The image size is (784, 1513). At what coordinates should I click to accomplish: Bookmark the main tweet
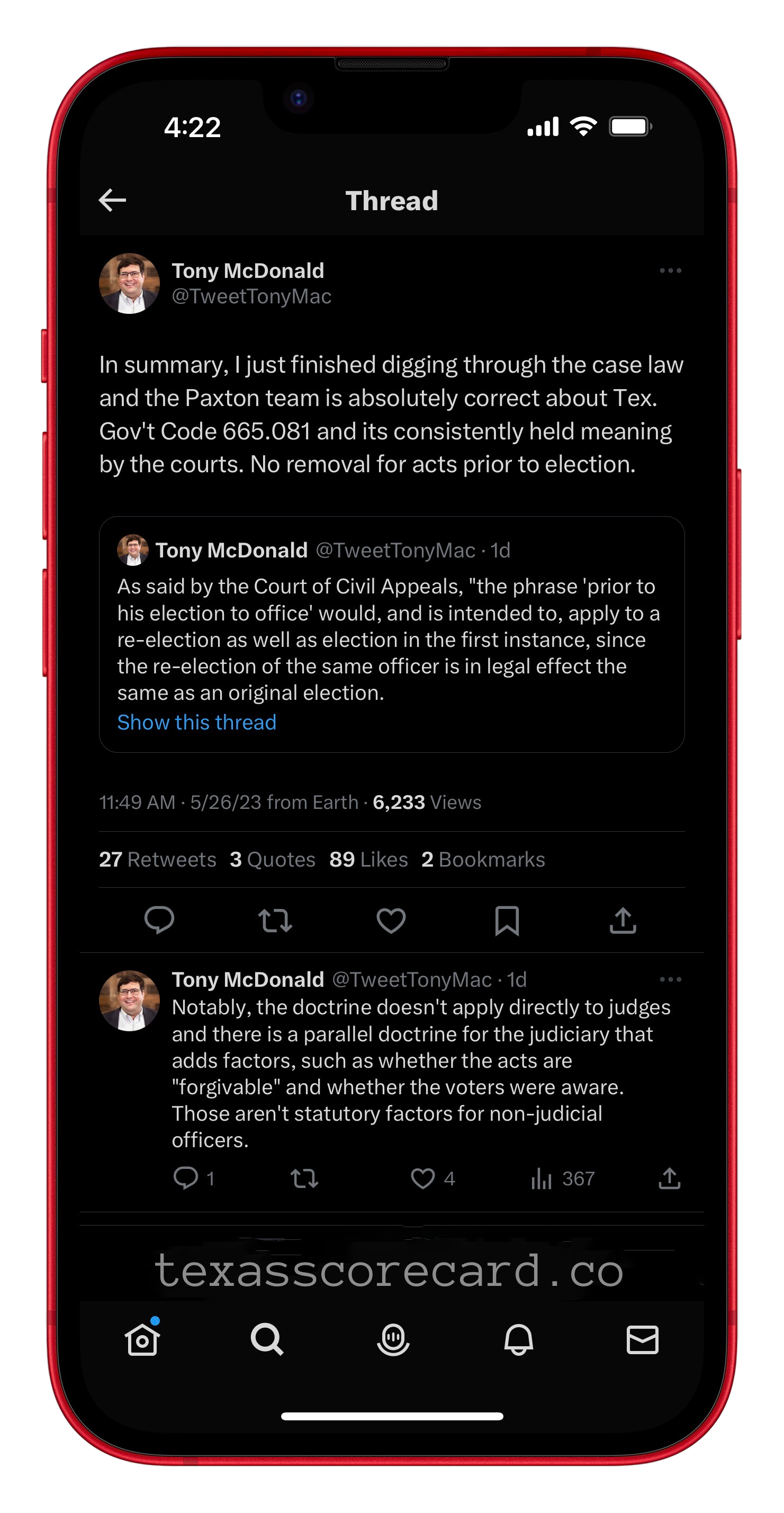coord(507,920)
